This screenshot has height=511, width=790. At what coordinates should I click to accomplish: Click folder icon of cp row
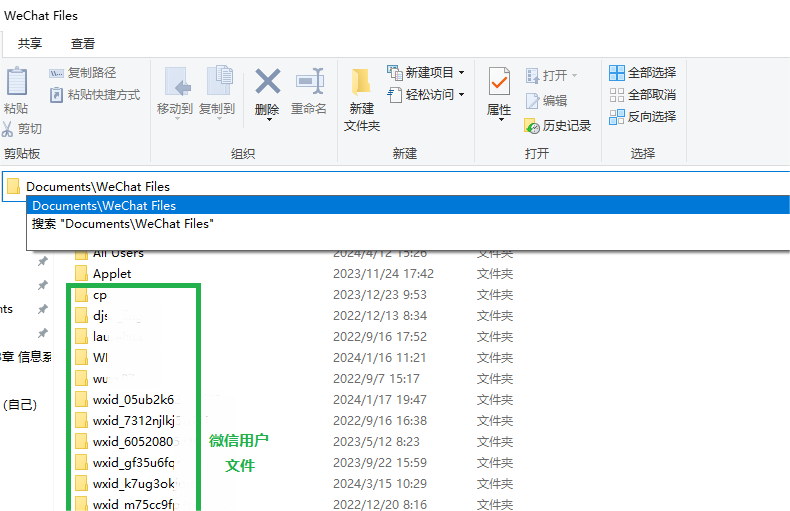click(81, 294)
